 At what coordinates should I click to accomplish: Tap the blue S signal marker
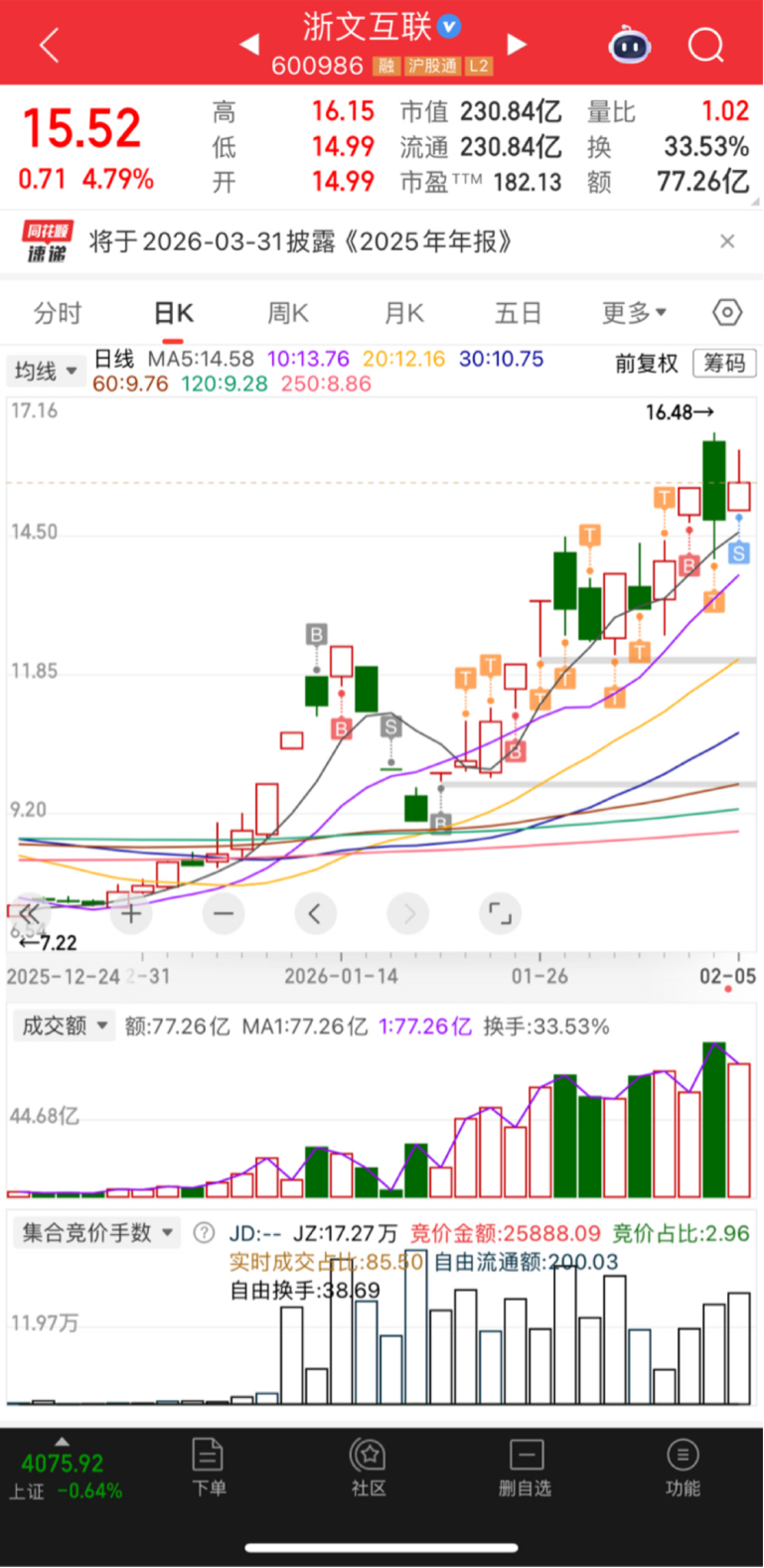739,552
